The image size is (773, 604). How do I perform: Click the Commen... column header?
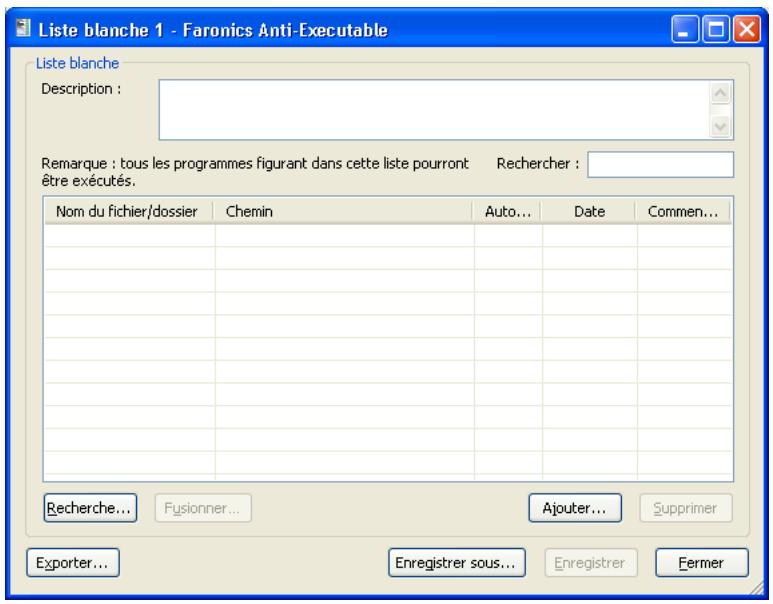[x=683, y=212]
